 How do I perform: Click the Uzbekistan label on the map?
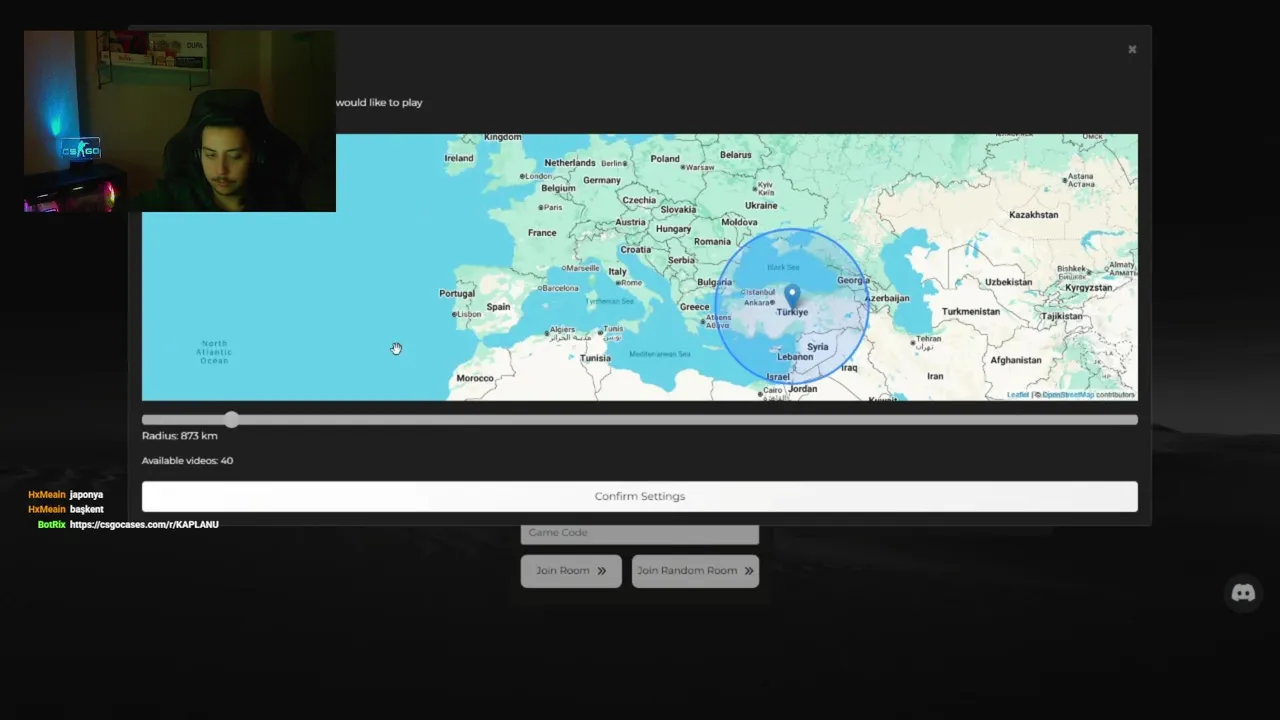point(1008,282)
